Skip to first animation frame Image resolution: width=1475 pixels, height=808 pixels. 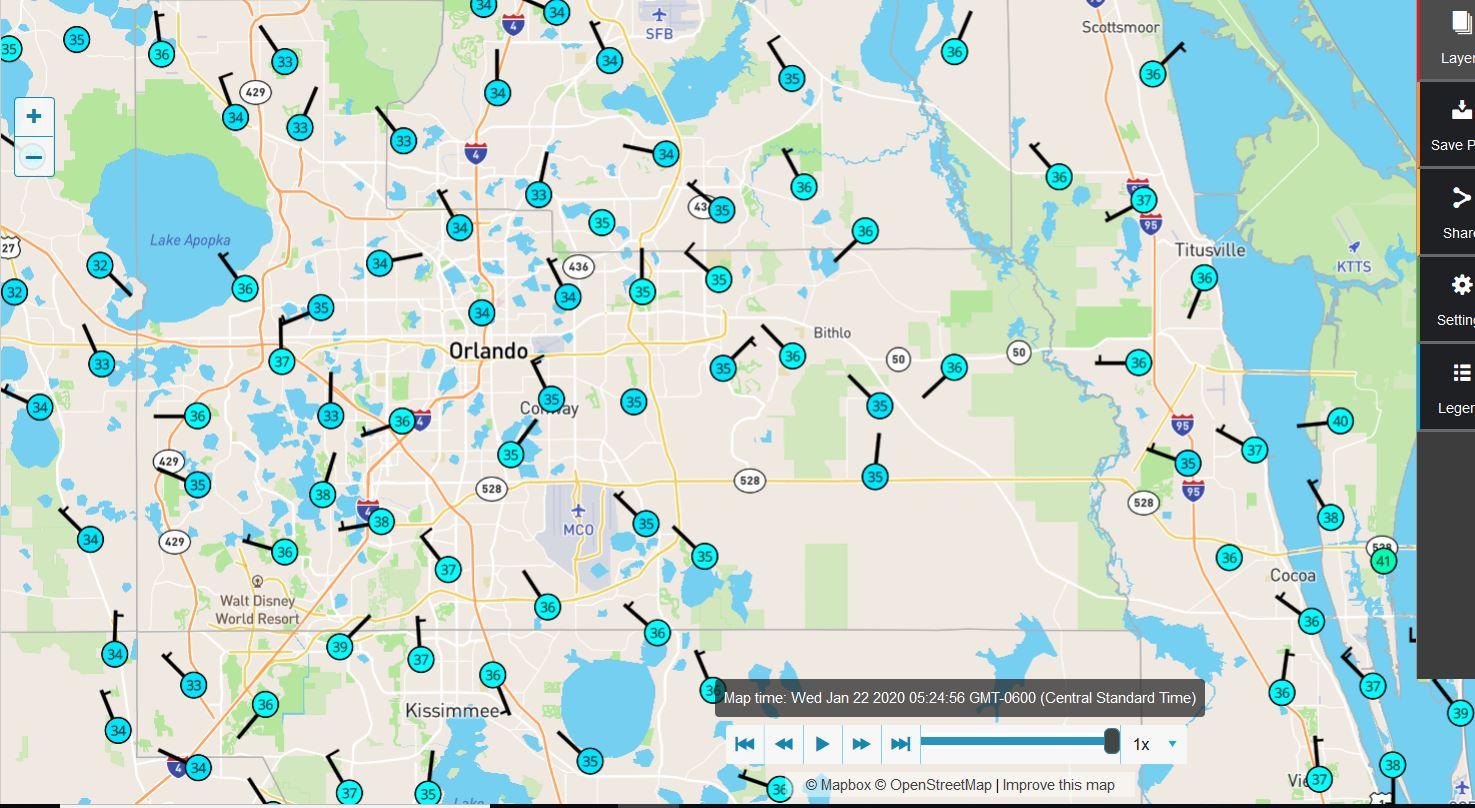pos(745,744)
